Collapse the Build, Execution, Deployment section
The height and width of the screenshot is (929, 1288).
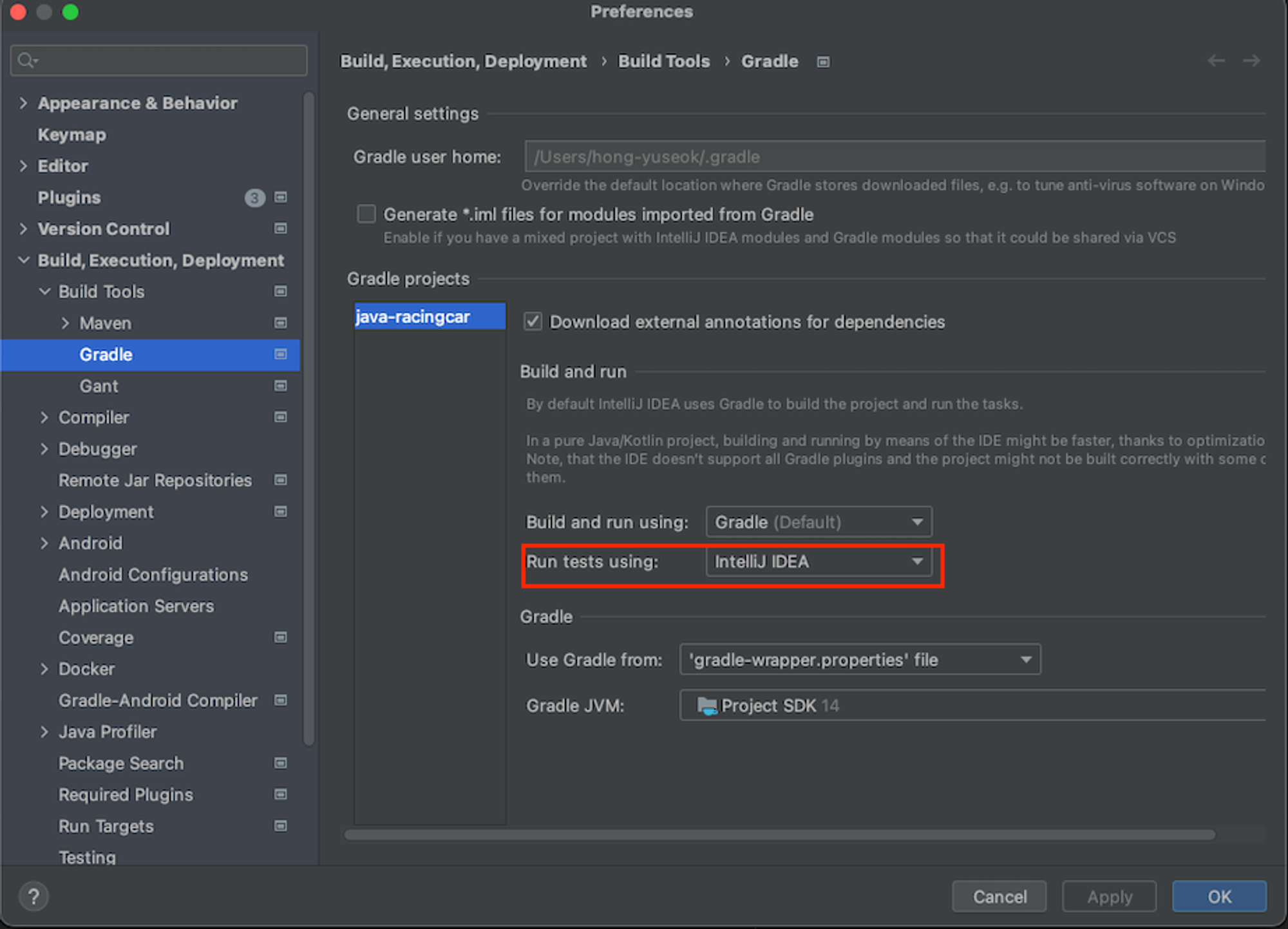(24, 260)
